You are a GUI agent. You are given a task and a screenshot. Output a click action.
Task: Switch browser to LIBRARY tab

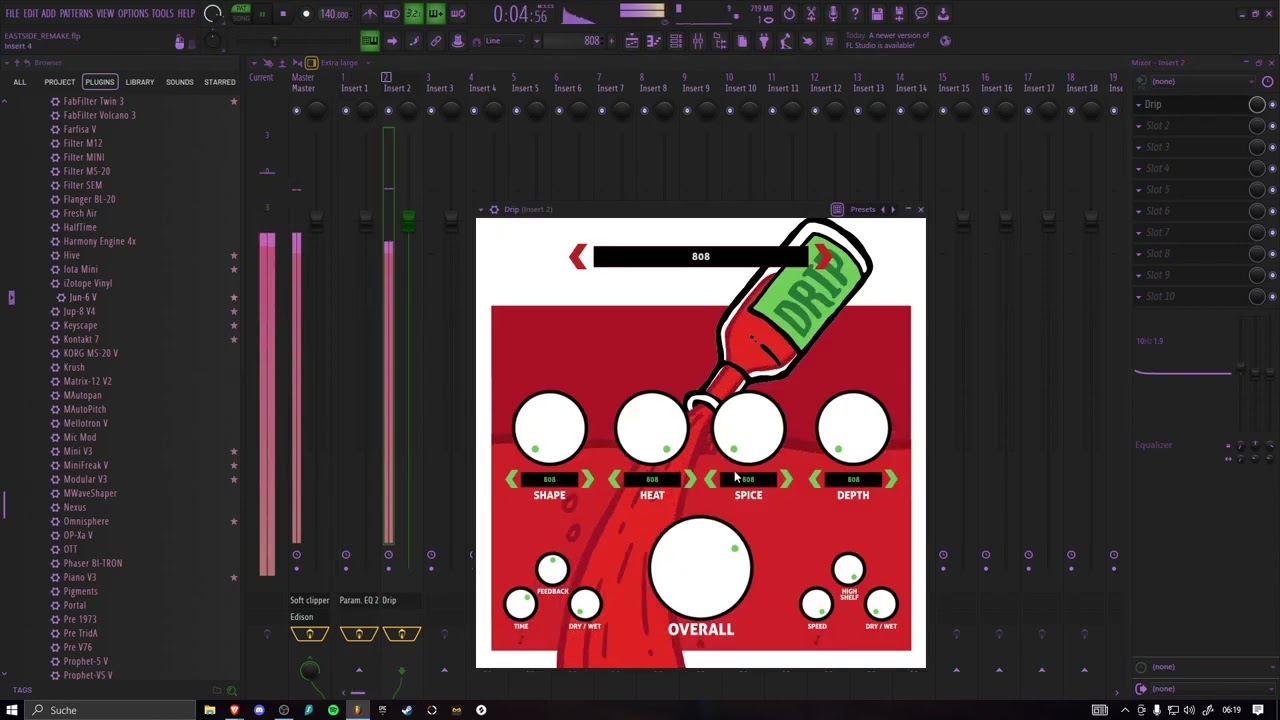[x=140, y=82]
